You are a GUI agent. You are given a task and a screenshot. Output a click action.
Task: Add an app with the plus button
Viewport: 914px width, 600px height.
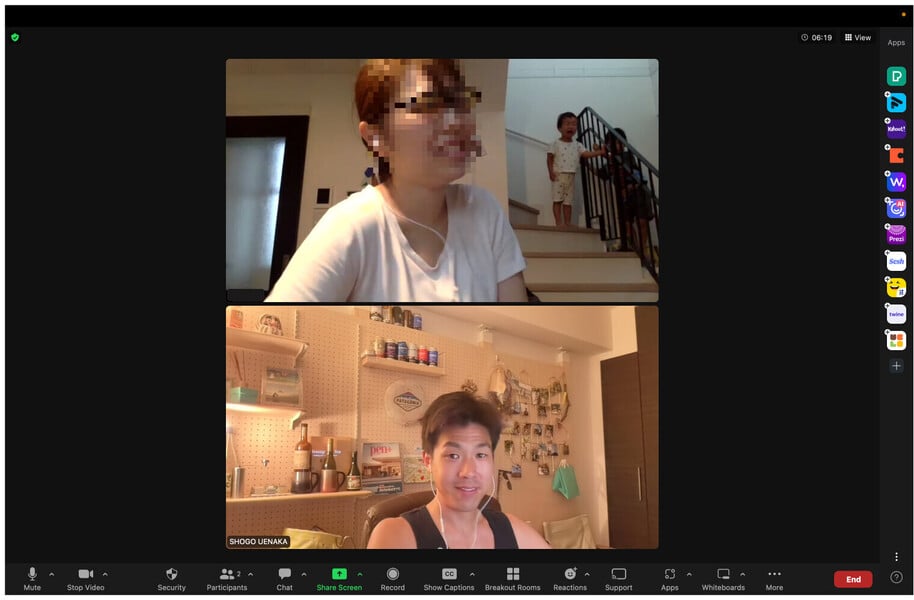click(896, 366)
